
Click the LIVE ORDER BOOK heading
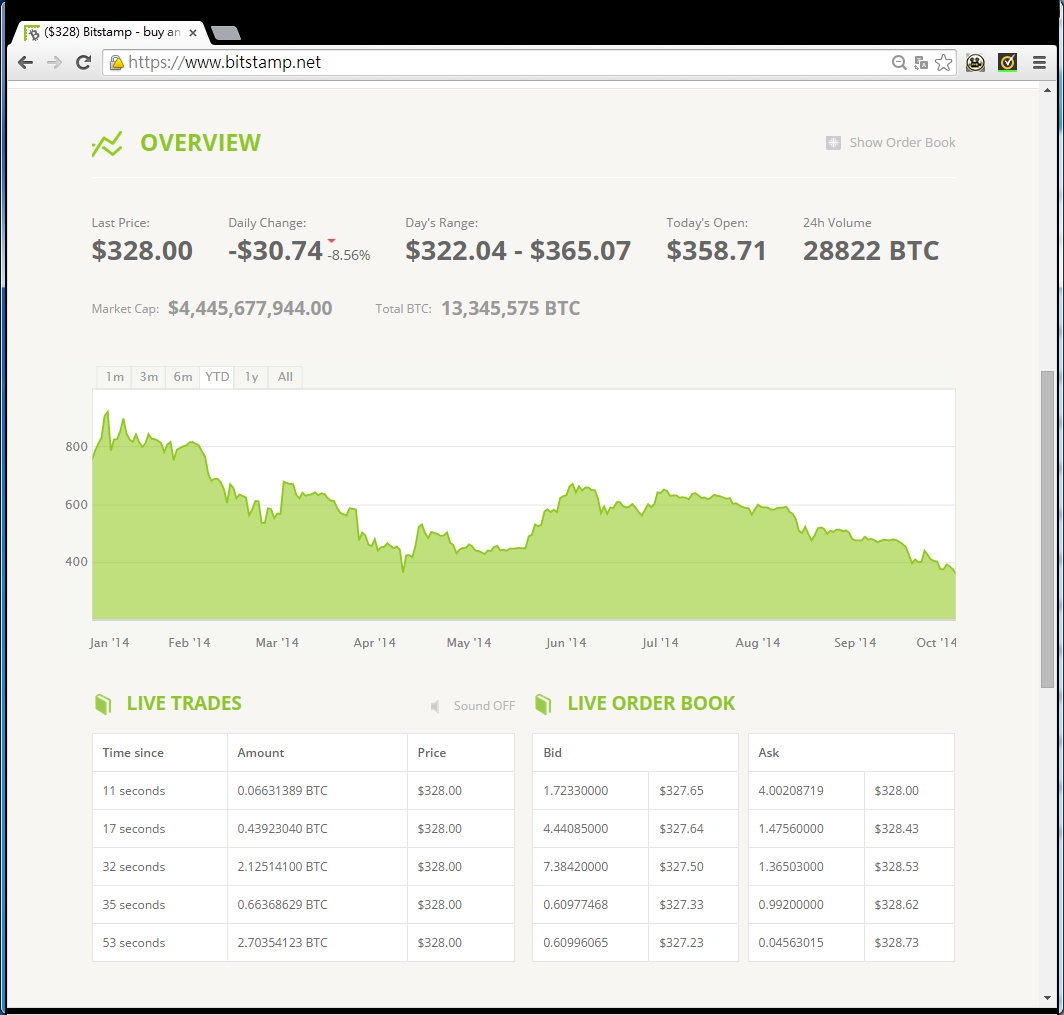[651, 703]
